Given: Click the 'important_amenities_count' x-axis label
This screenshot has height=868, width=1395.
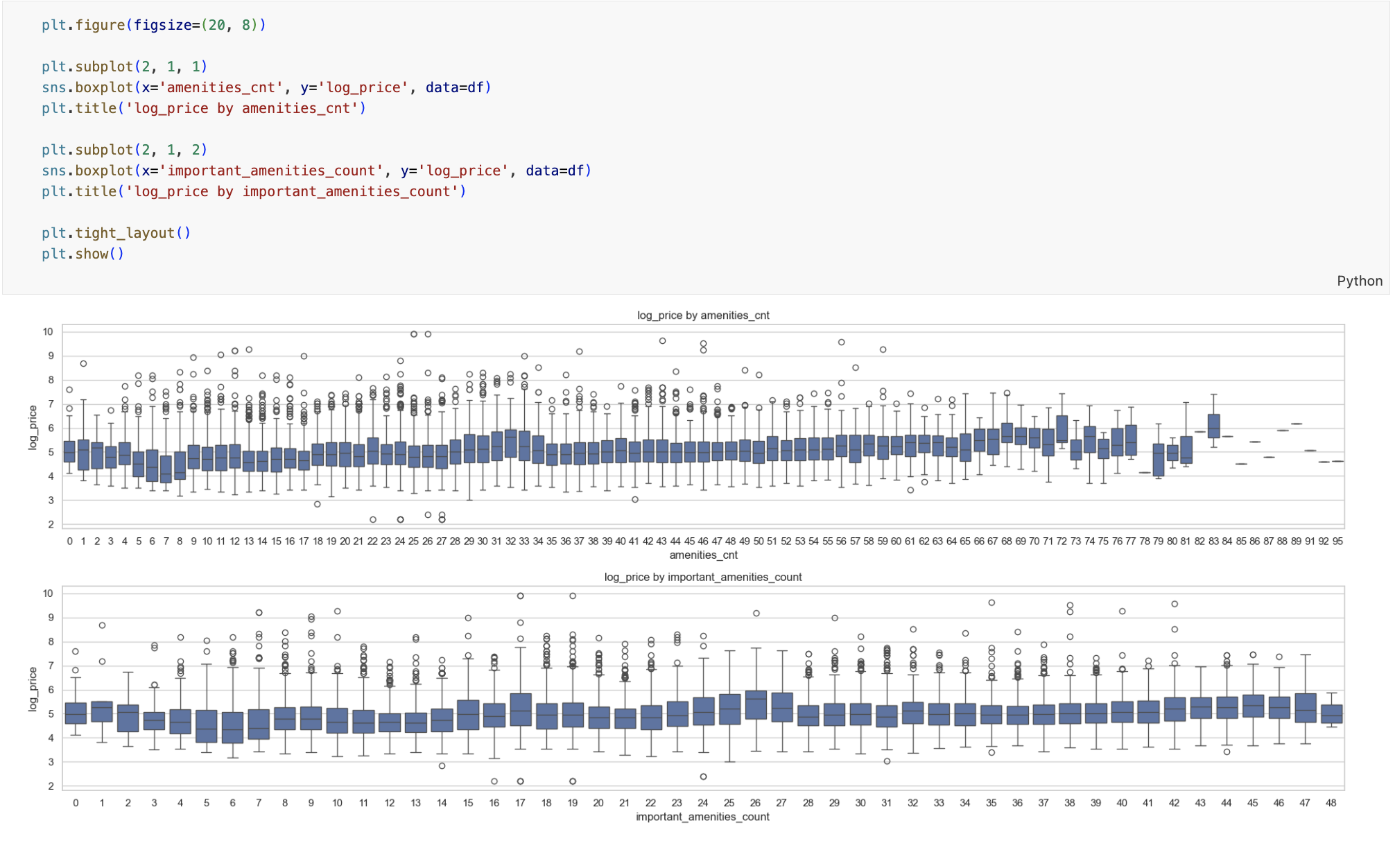Looking at the screenshot, I should point(703,817).
